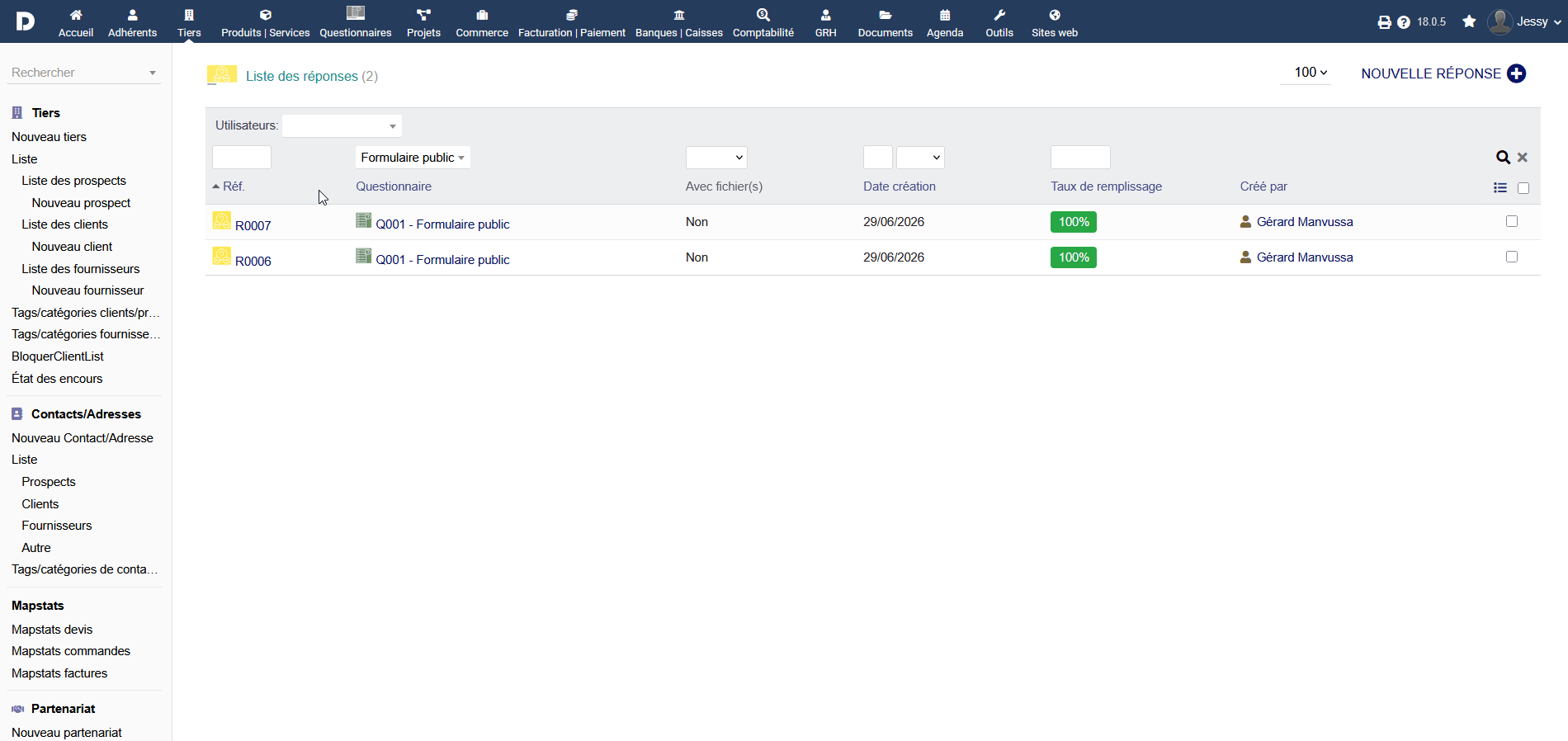This screenshot has width=1568, height=741.
Task: Open the Adhérents module icon
Action: [x=132, y=15]
